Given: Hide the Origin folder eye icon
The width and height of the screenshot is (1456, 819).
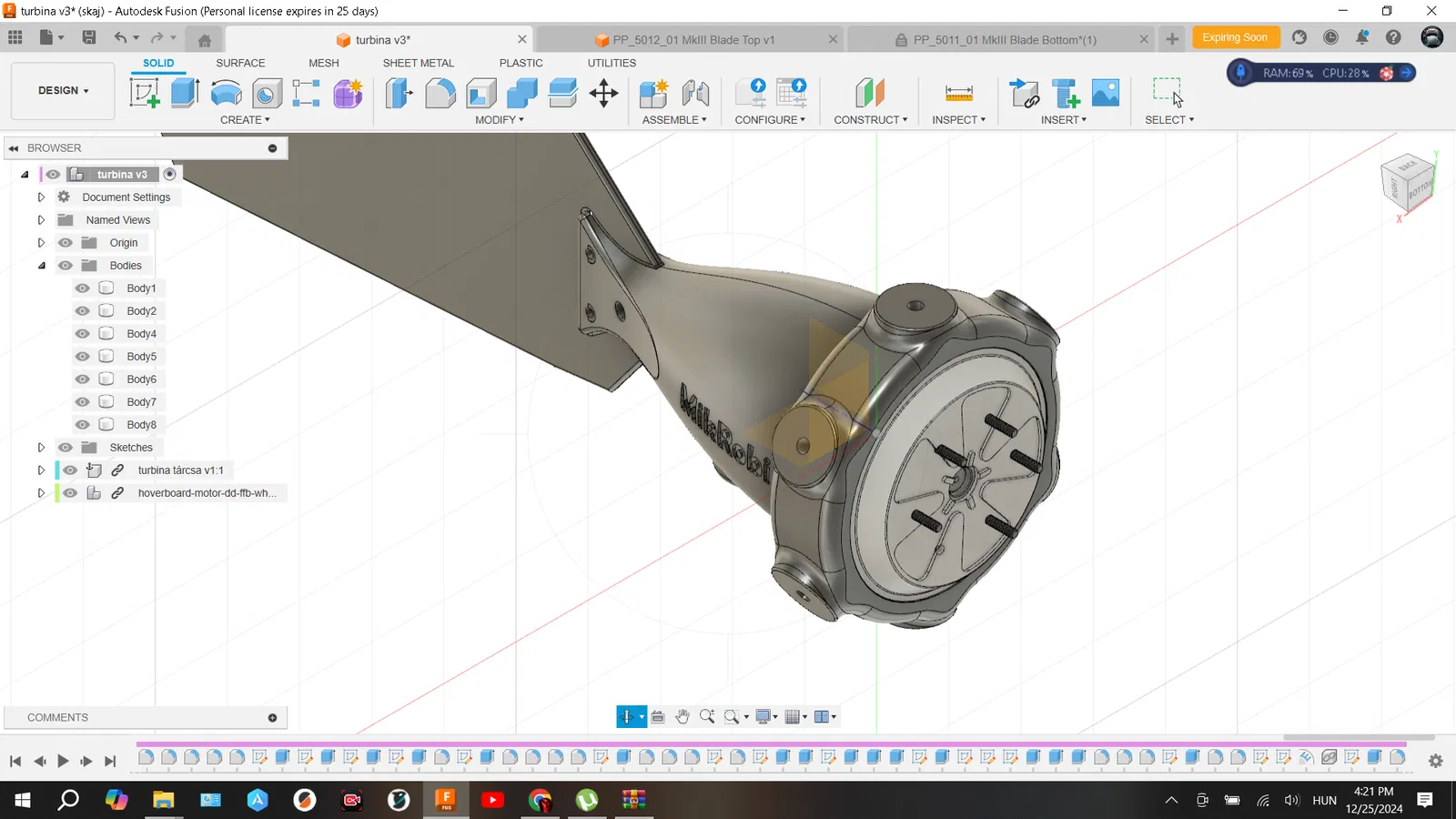Looking at the screenshot, I should (66, 243).
